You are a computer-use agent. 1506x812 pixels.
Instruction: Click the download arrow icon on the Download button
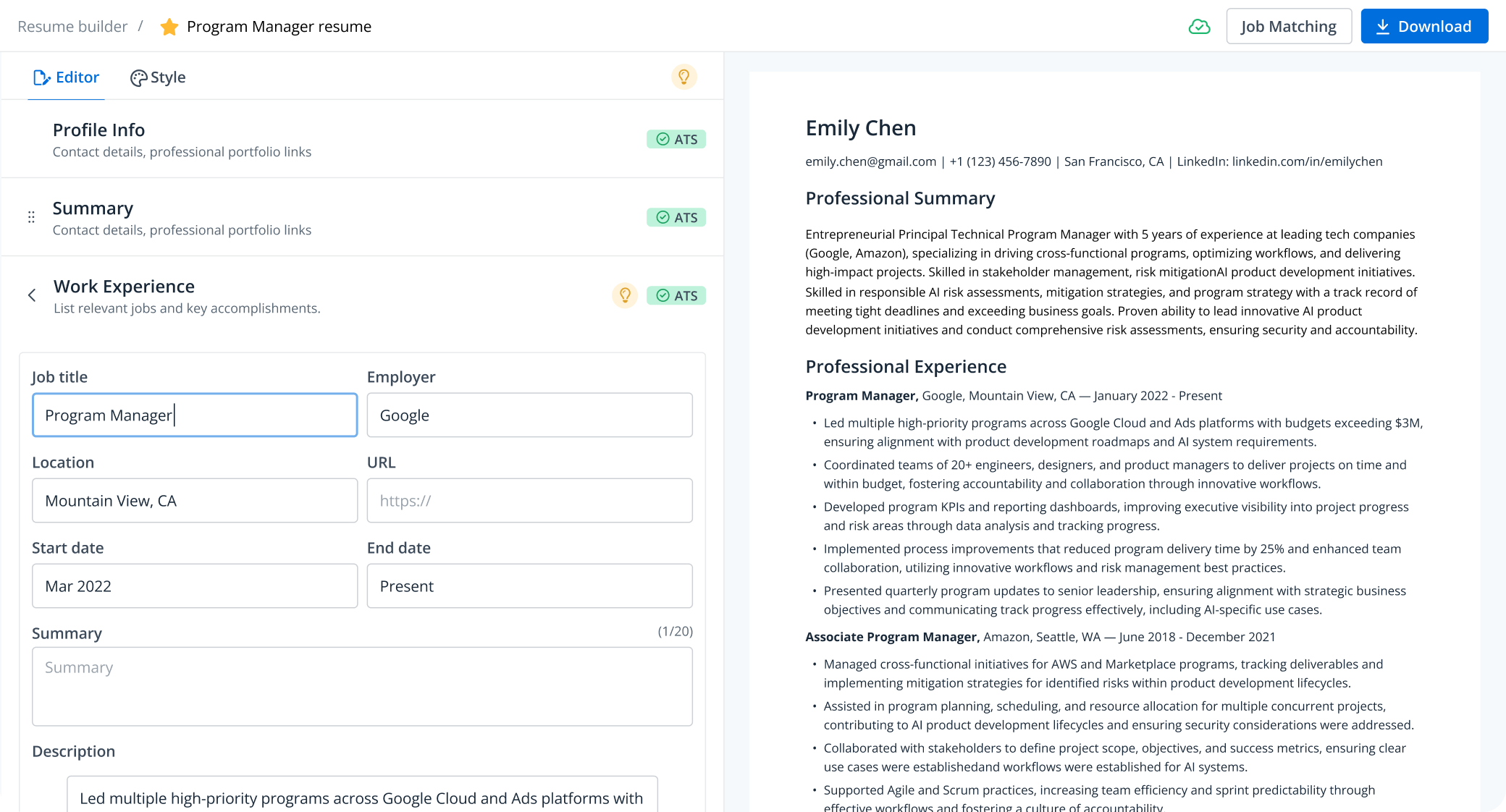[x=1384, y=25]
